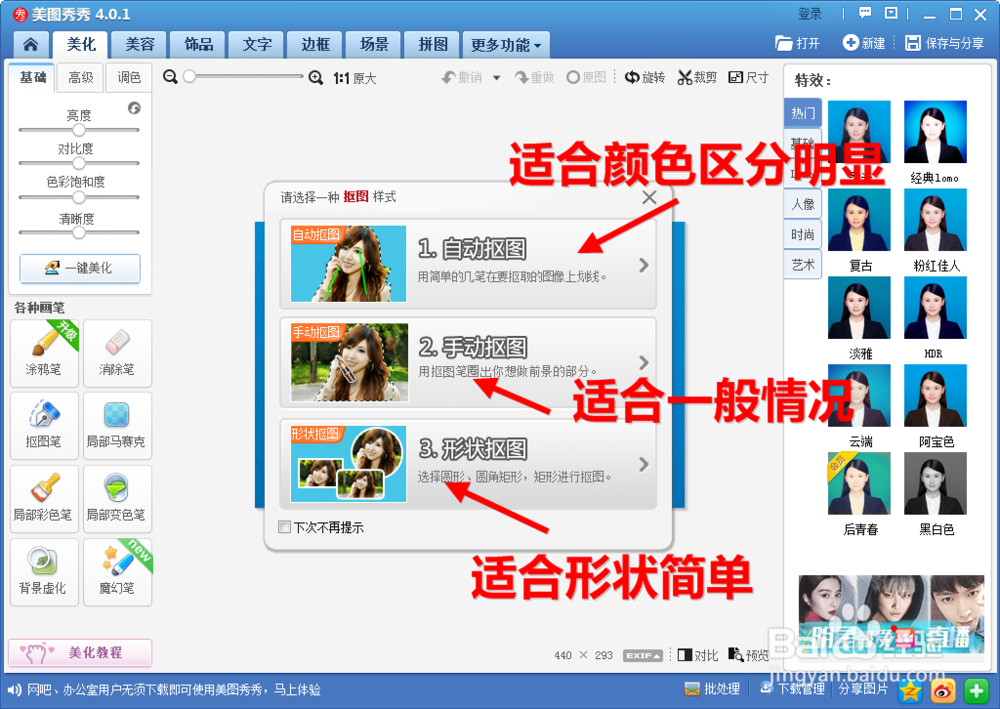Select the 局部马赛克 mosaic tool

[117, 425]
